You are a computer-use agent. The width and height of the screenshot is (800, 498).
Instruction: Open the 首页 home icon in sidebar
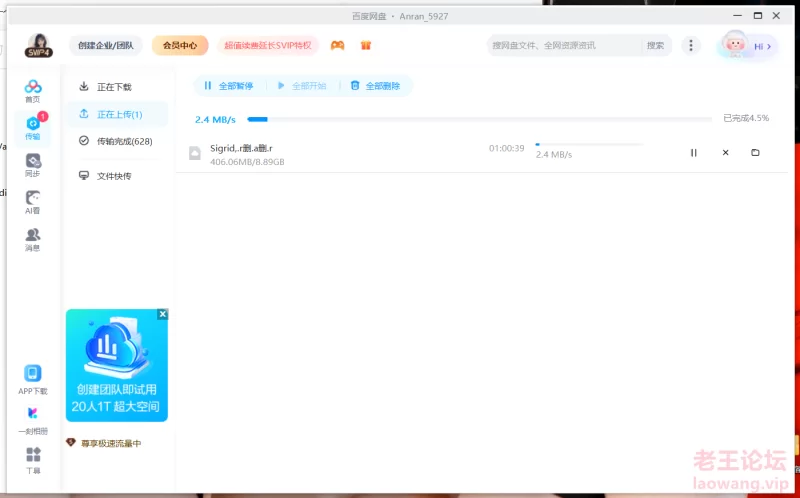[33, 91]
